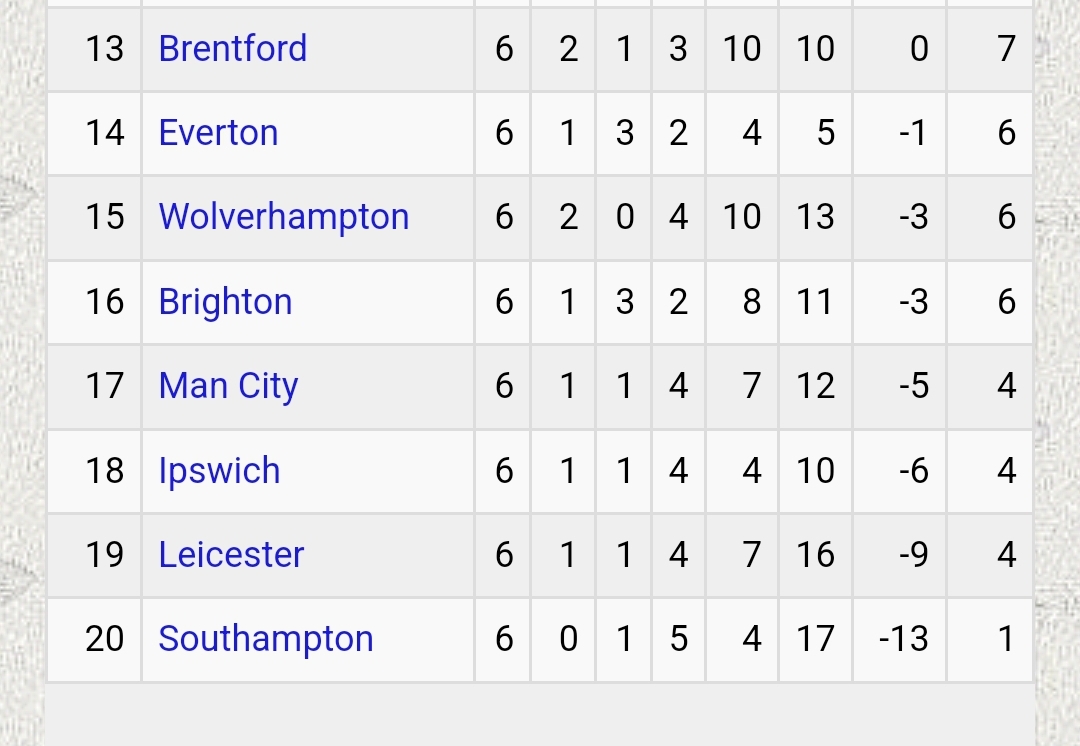Image resolution: width=1080 pixels, height=746 pixels.
Task: Click Southampton's -13 goal difference cell
Action: 900,640
